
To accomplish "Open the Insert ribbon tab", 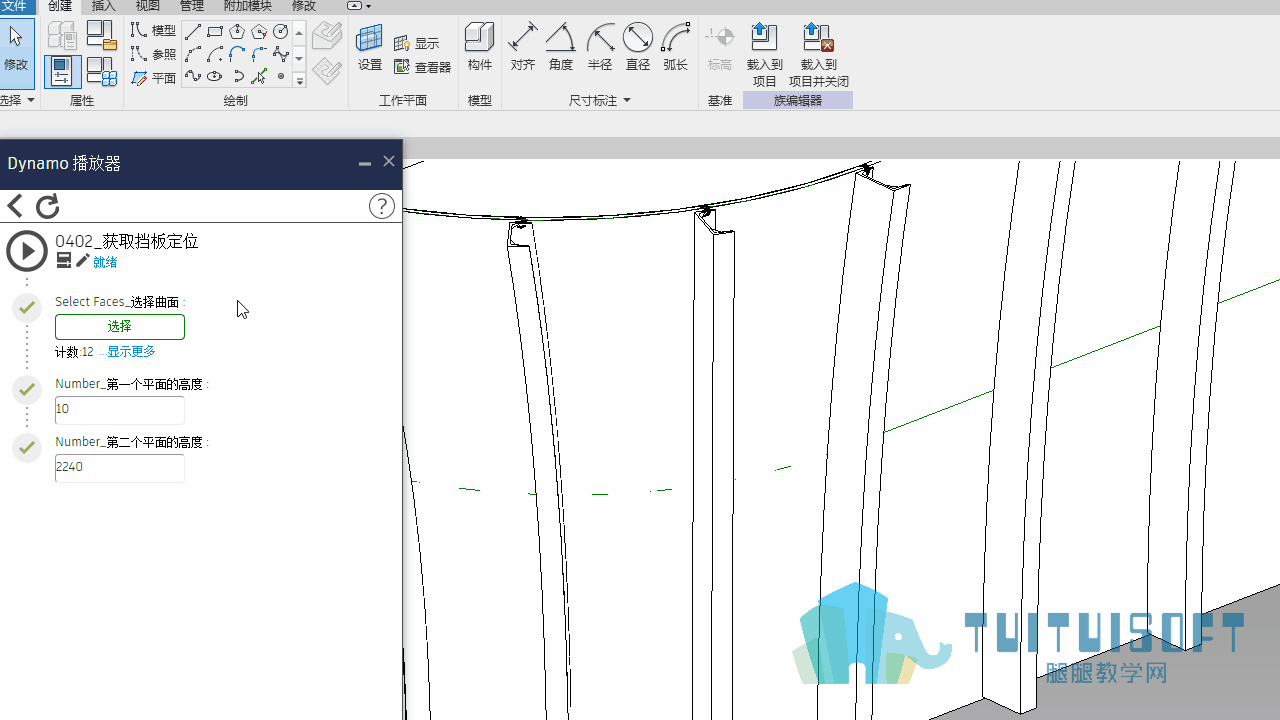I will 104,6.
